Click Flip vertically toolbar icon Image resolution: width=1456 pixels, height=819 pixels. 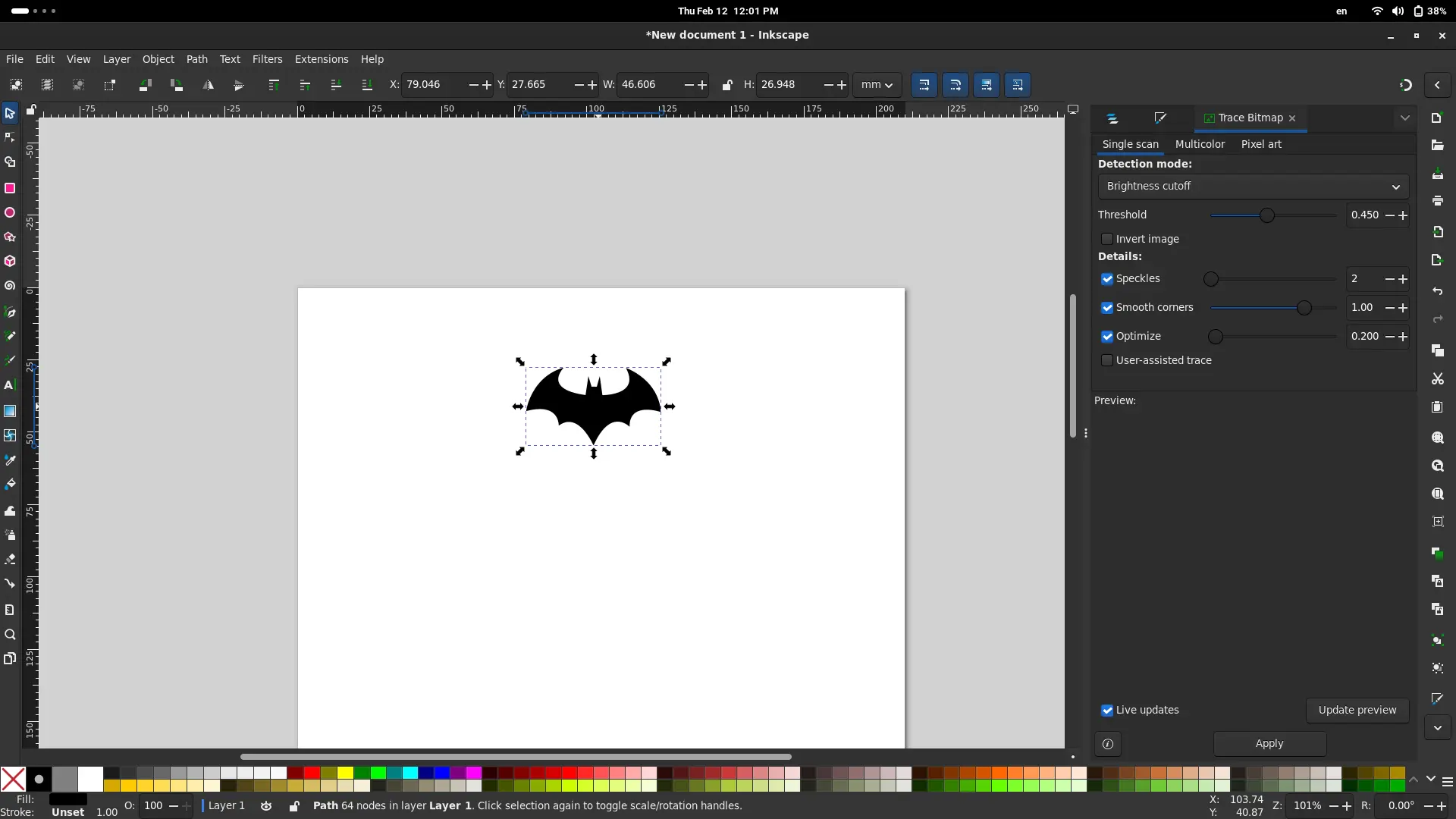[x=239, y=85]
